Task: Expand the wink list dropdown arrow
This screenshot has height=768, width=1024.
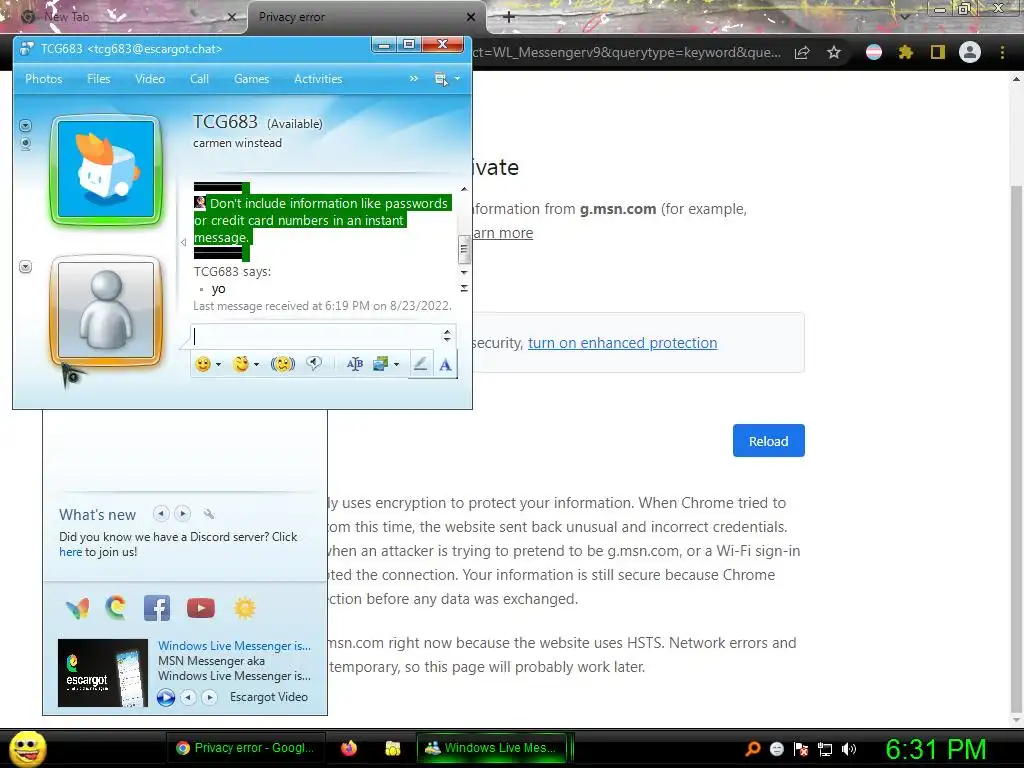Action: coord(256,365)
